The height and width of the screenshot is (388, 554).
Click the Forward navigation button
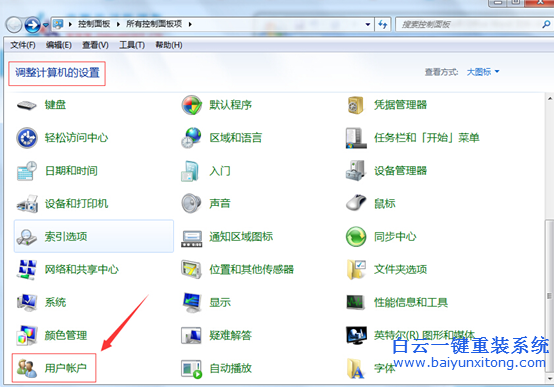(x=33, y=25)
